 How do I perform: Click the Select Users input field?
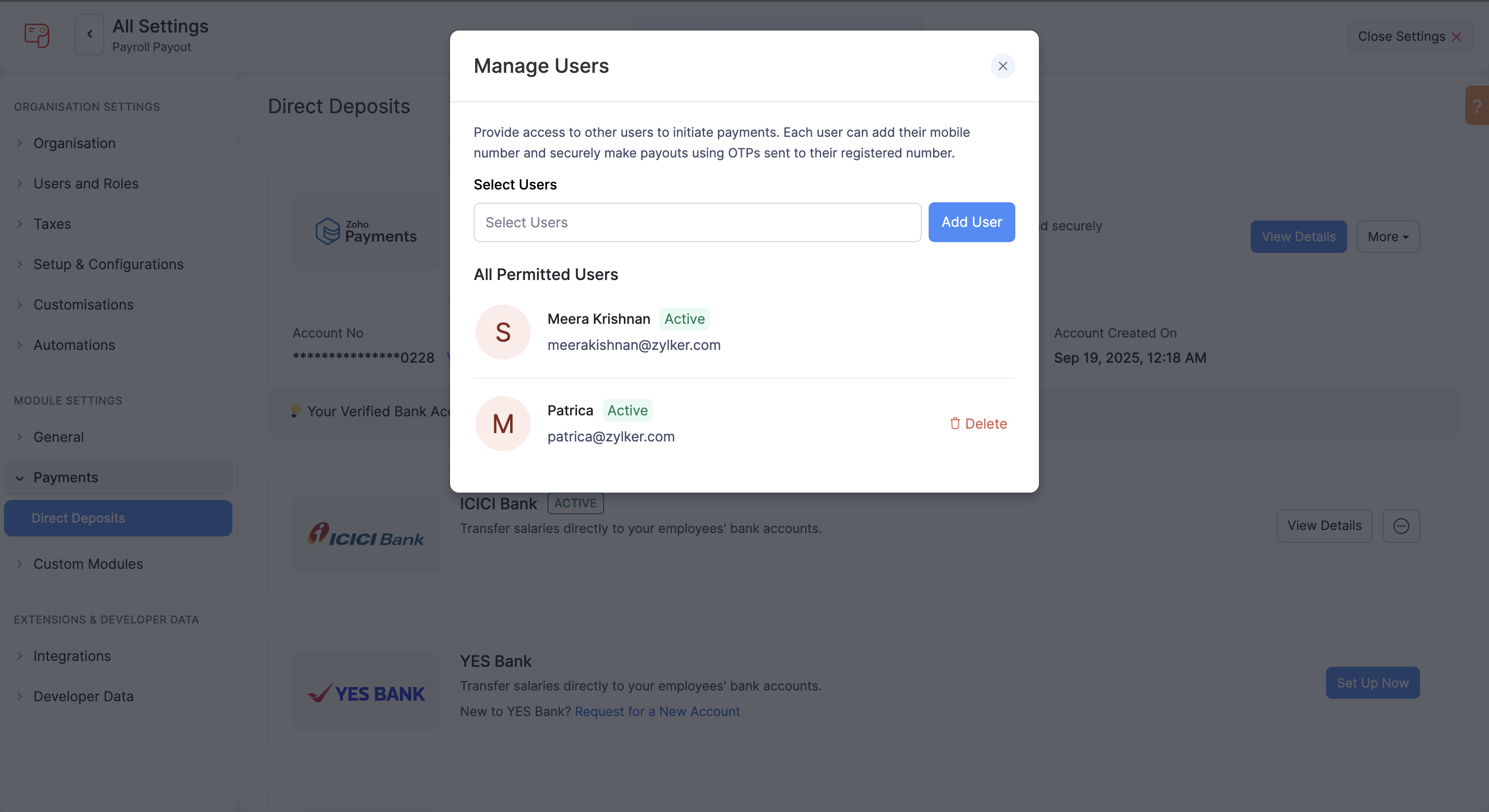tap(697, 222)
